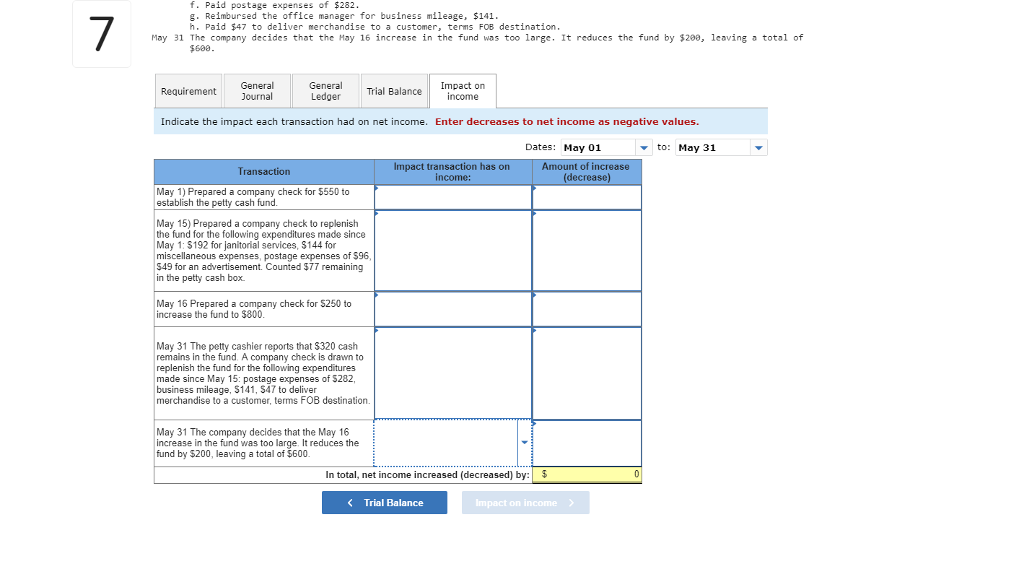Click the amount cell for the May 15 replenishment row
The image size is (1024, 577).
click(586, 250)
